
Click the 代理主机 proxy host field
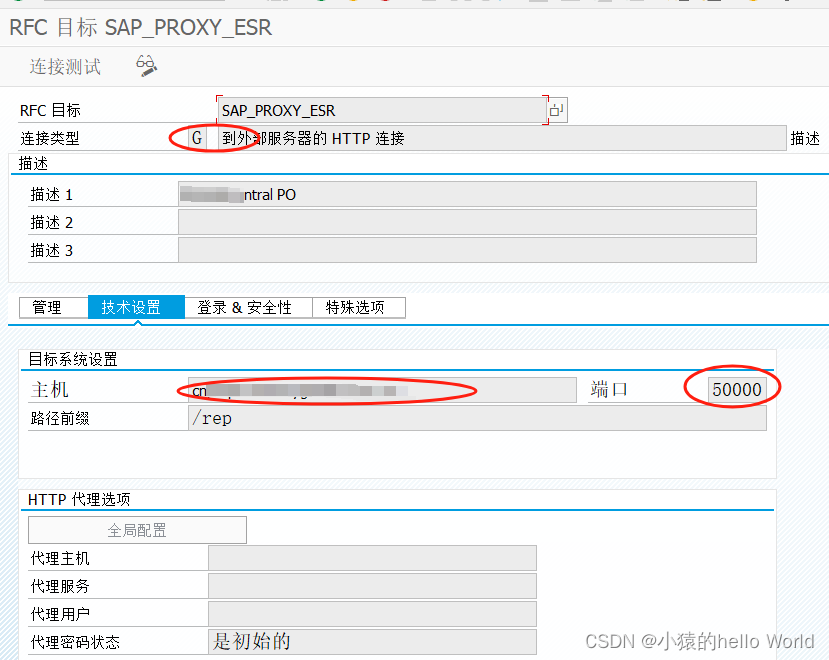click(370, 558)
